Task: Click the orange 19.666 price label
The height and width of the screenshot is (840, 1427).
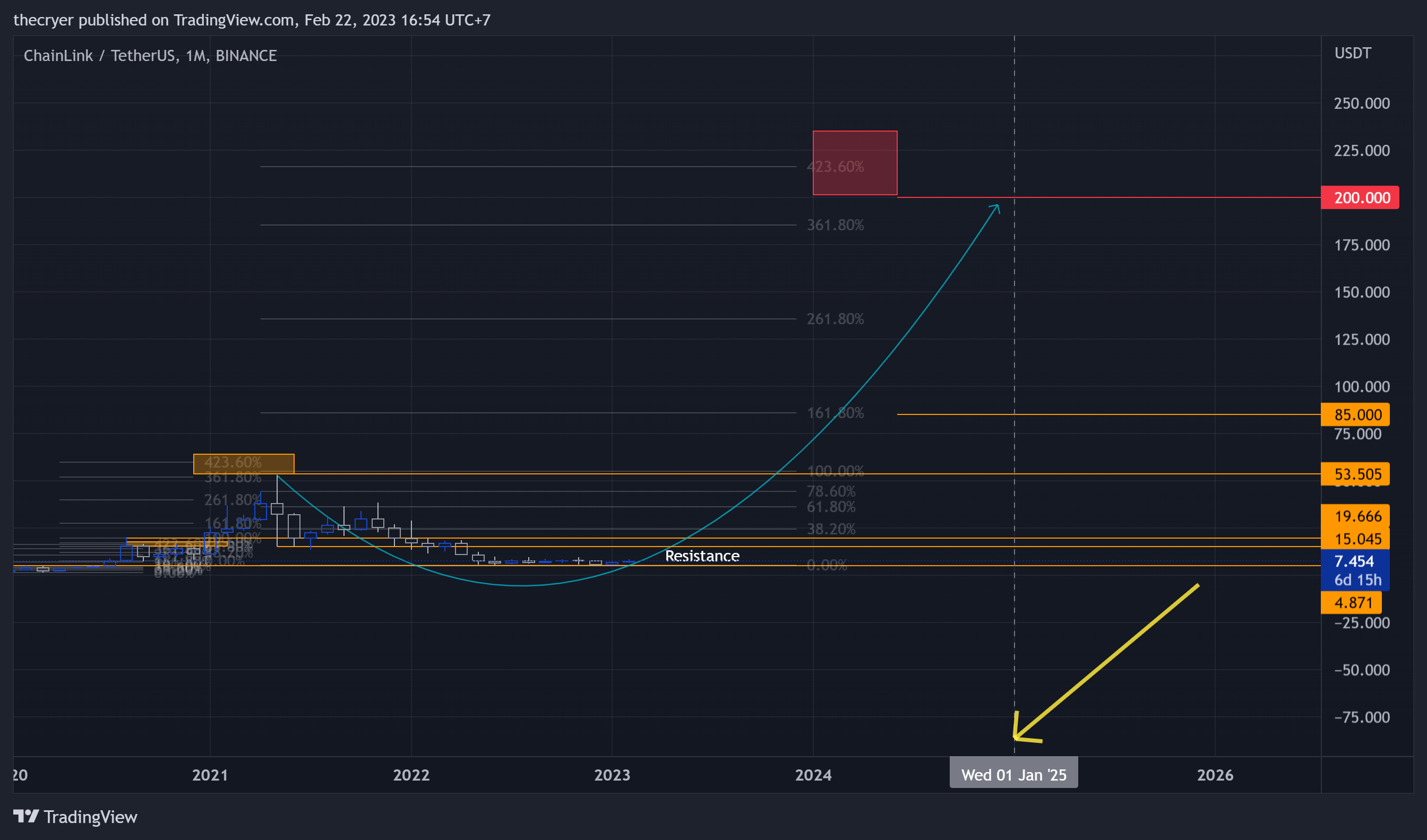Action: tap(1355, 516)
